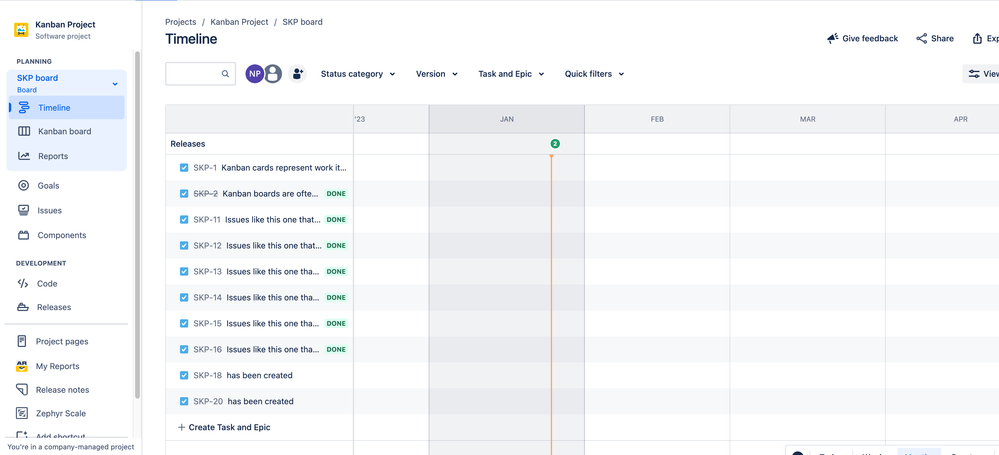The width and height of the screenshot is (999, 455).
Task: Open the View settings sliders button
Action: pyautogui.click(x=981, y=74)
